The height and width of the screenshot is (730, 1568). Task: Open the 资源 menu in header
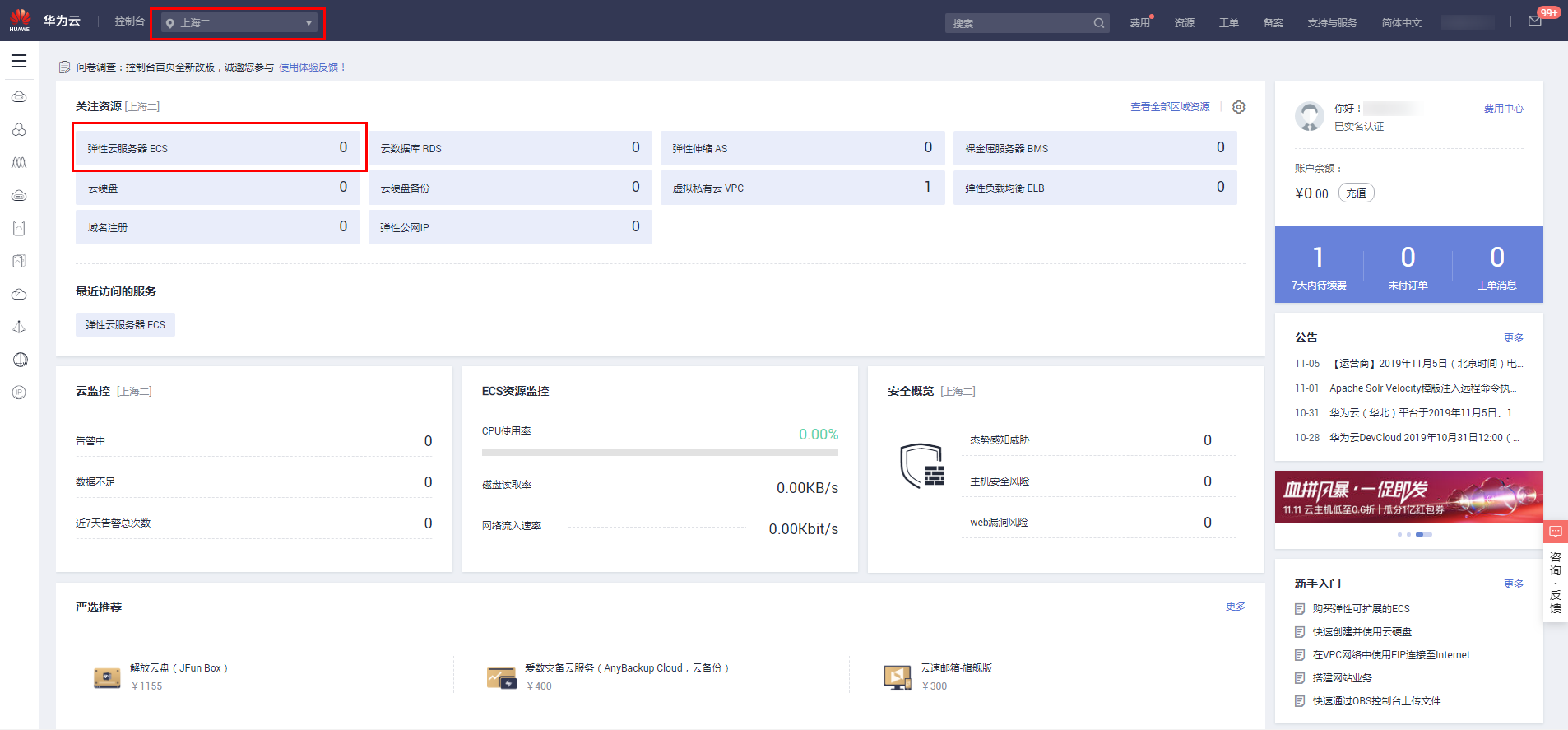point(1185,23)
